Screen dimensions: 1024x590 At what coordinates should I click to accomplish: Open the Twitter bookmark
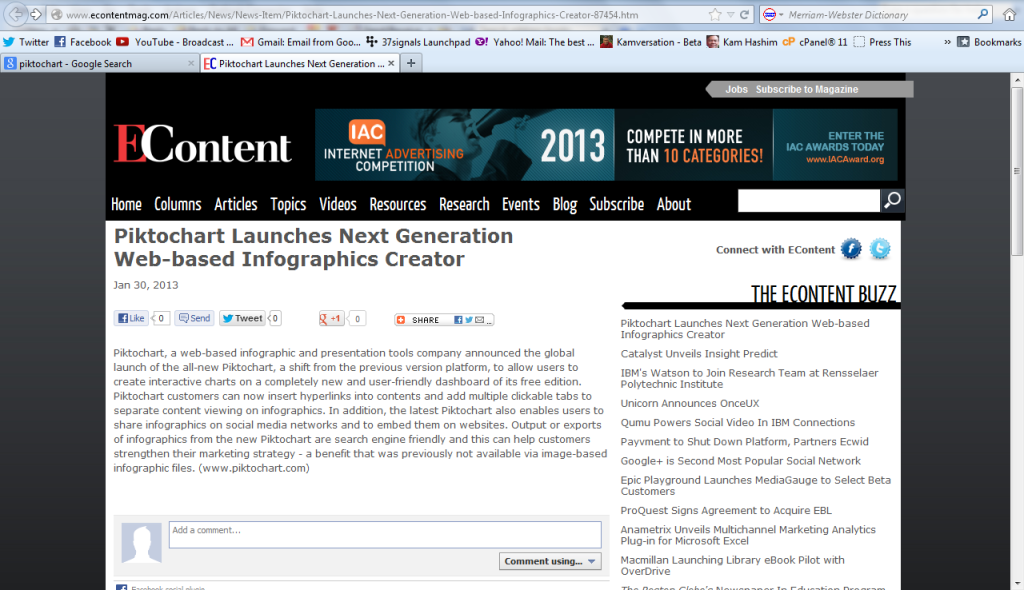(x=26, y=42)
